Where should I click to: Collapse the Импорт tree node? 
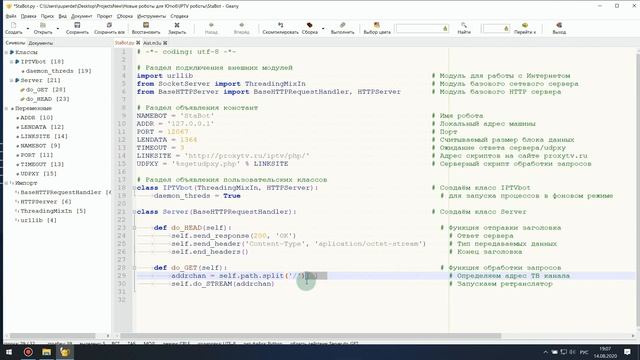[7, 183]
